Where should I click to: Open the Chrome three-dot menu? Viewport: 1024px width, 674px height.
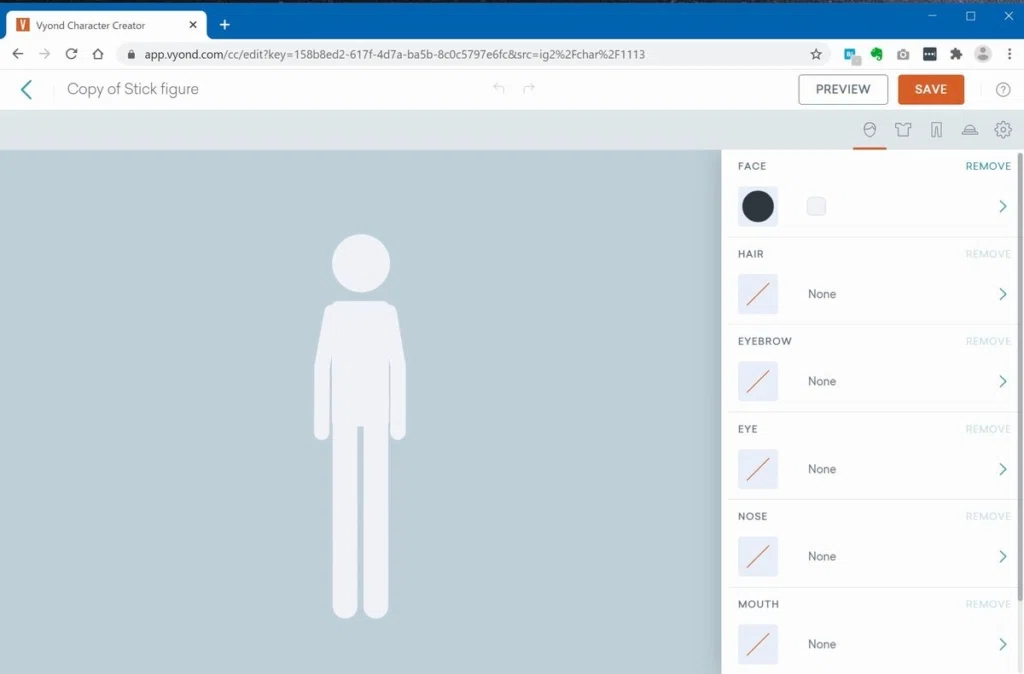tap(1009, 54)
